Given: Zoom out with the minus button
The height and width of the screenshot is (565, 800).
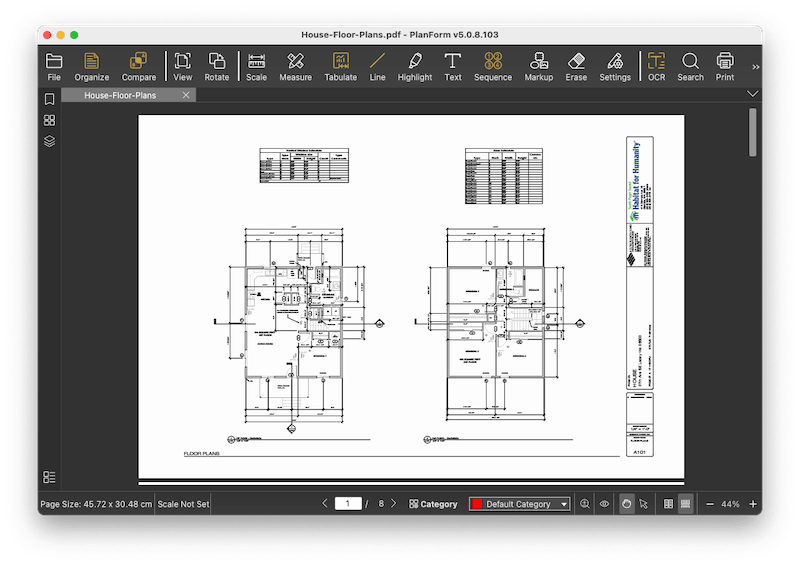Looking at the screenshot, I should click(x=710, y=504).
